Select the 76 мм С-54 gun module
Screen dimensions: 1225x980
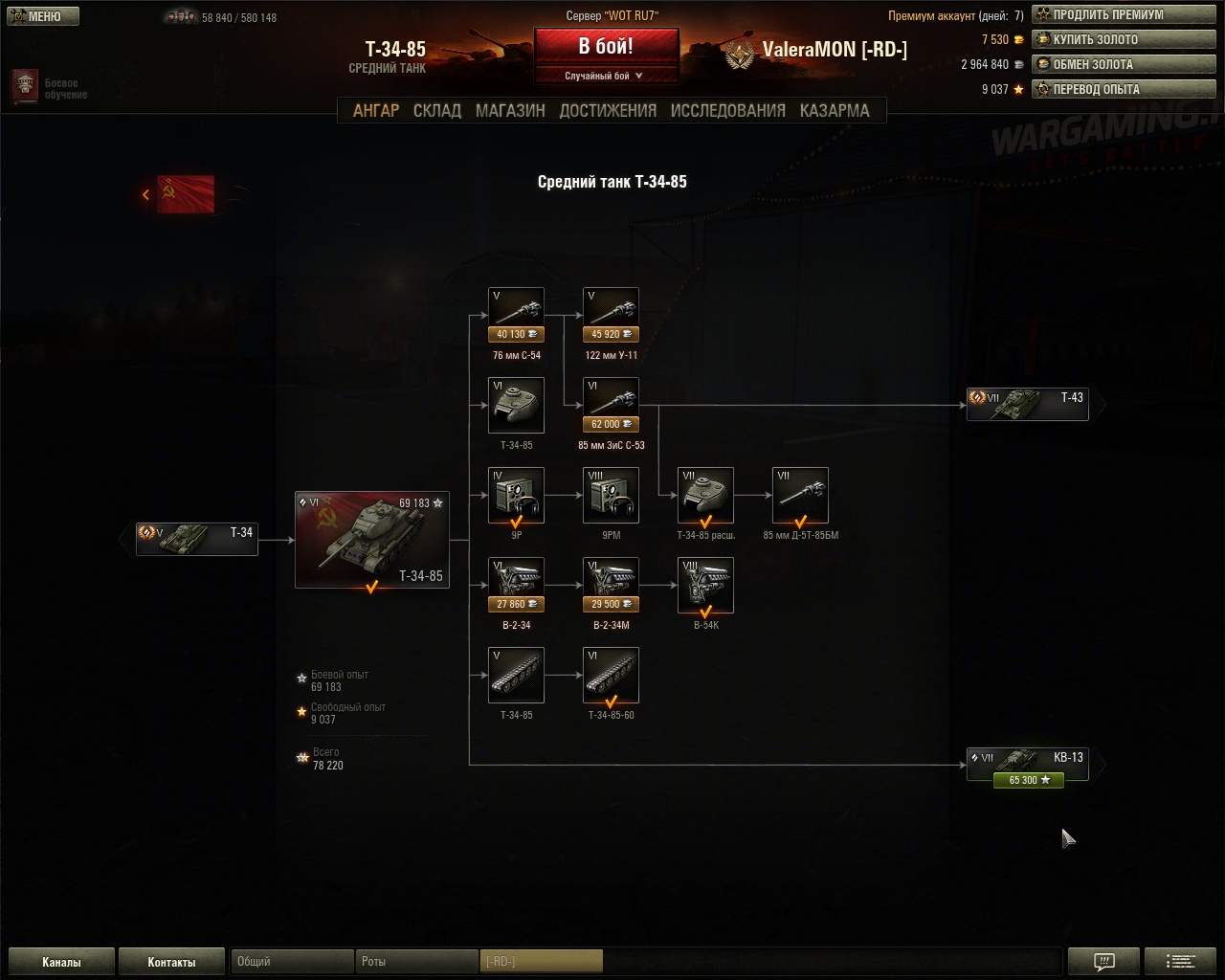point(516,316)
